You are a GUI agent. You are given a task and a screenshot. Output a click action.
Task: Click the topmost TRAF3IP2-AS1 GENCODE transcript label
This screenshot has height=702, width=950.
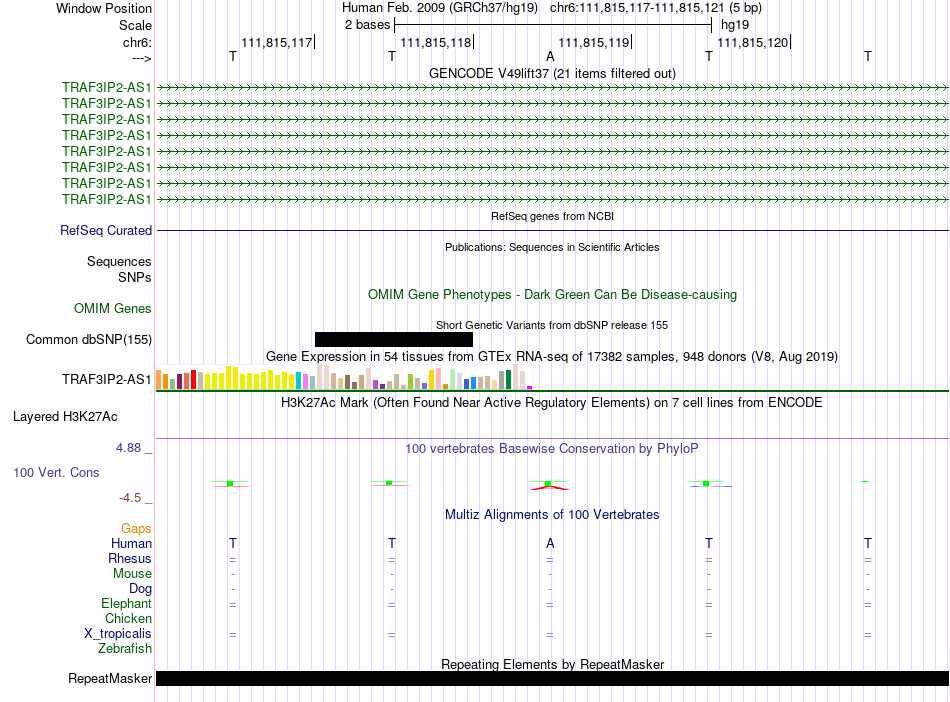[x=107, y=87]
